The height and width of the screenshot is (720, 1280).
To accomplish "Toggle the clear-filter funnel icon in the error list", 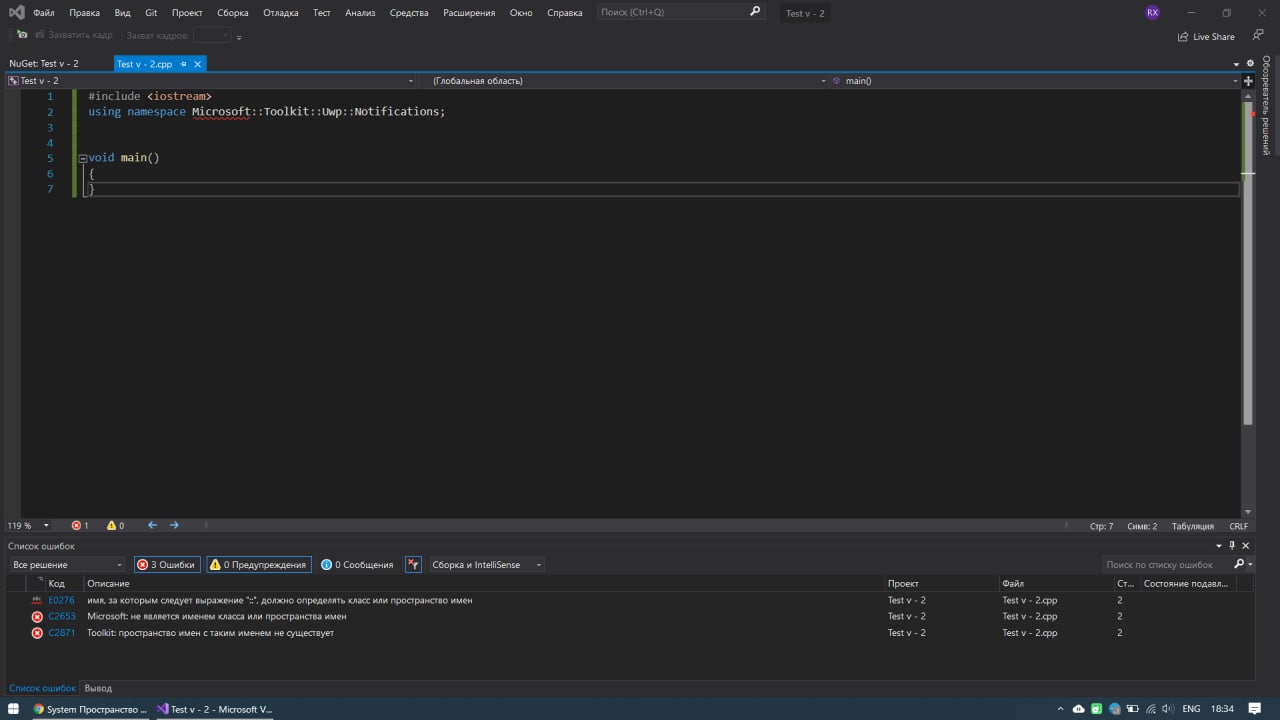I will (x=413, y=565).
